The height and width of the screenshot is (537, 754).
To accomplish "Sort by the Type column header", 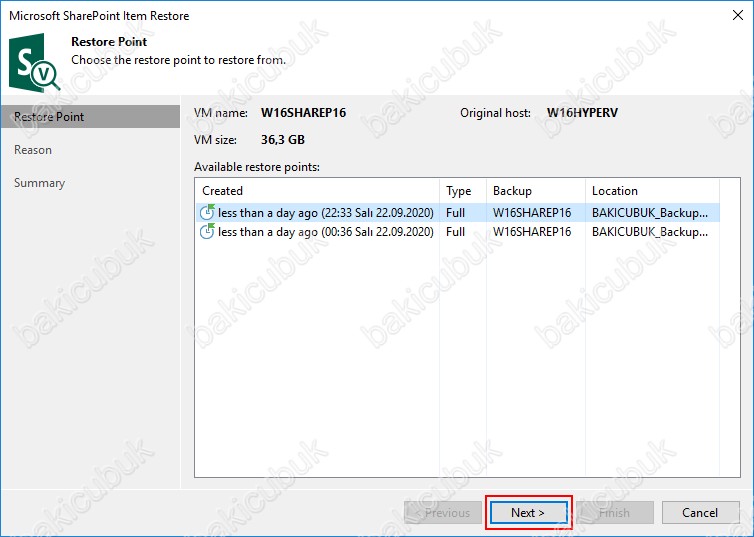I will point(463,191).
